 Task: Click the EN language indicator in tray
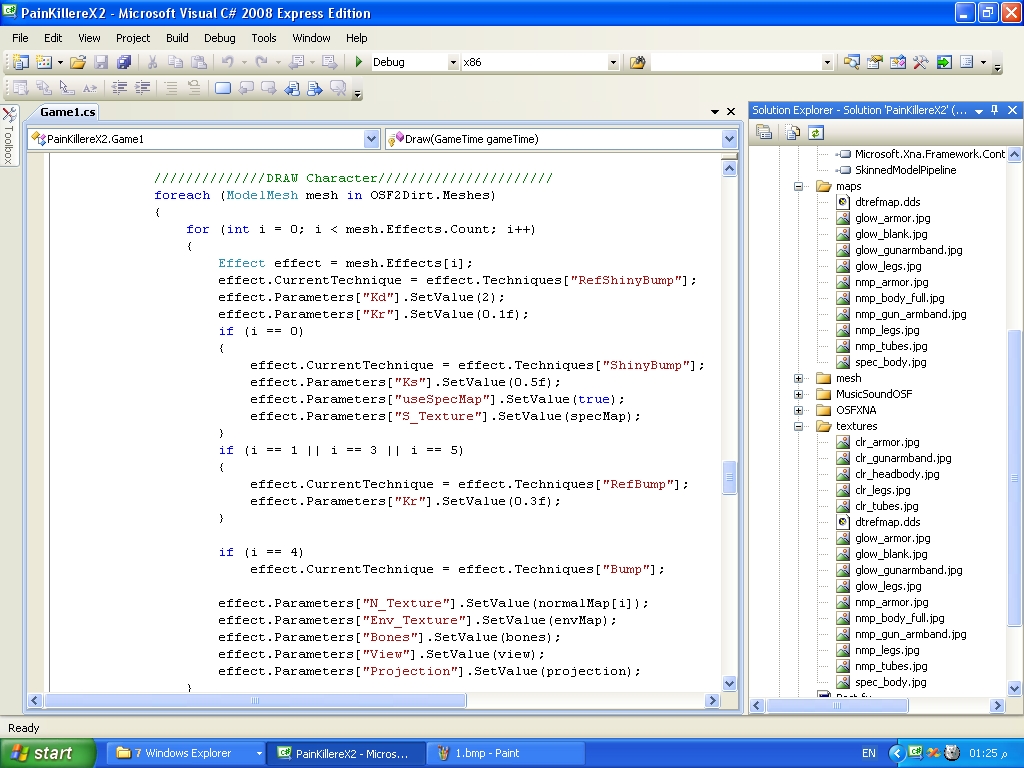pos(869,753)
